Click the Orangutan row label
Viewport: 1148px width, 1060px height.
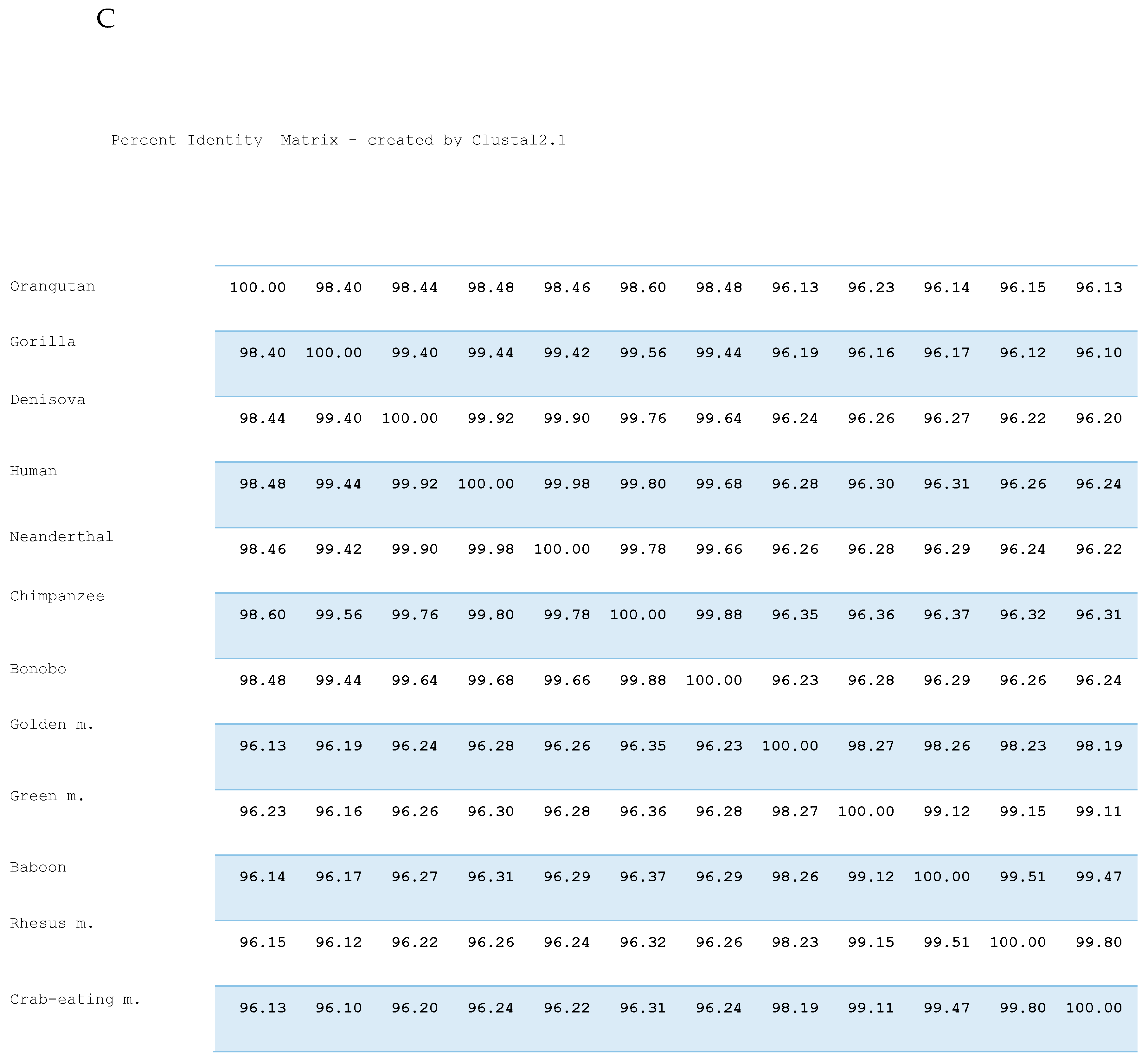52,286
